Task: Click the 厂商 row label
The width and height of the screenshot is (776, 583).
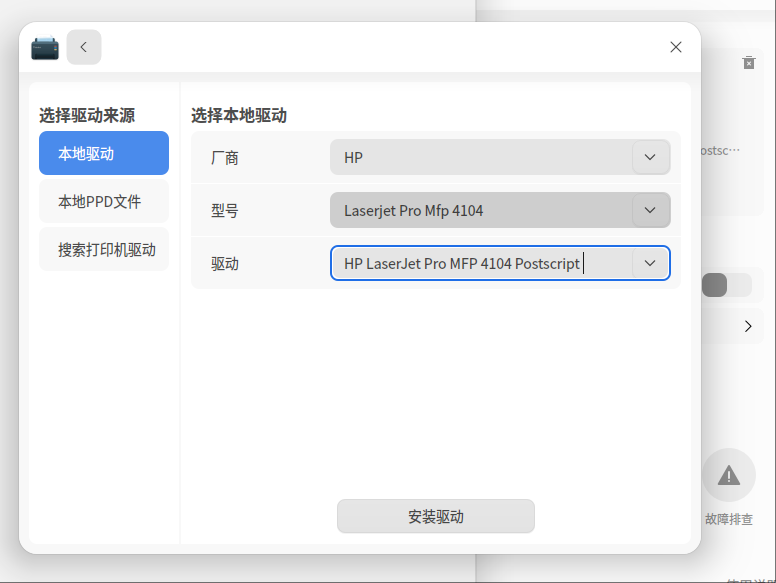Action: [x=225, y=158]
